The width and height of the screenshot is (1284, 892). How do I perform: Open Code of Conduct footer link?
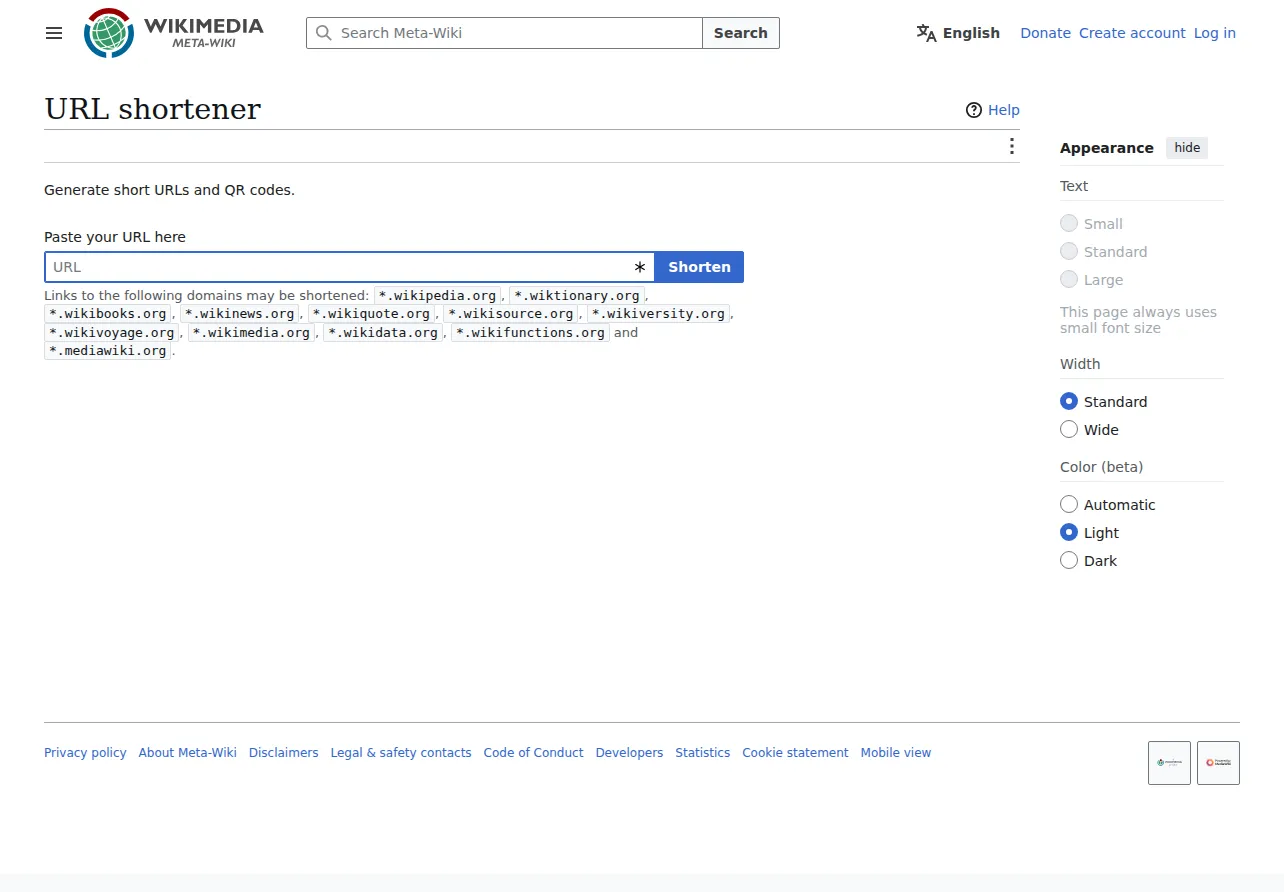533,753
